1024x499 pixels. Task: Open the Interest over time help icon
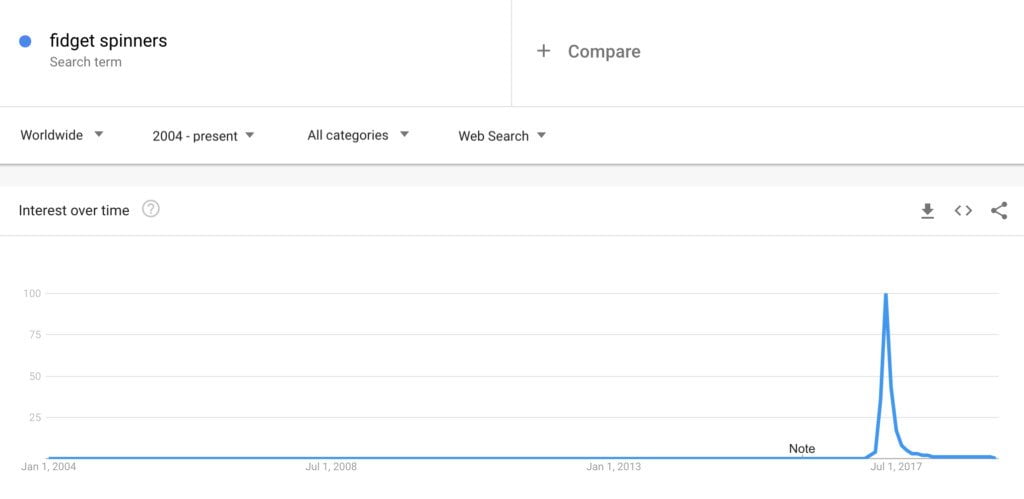coord(151,209)
